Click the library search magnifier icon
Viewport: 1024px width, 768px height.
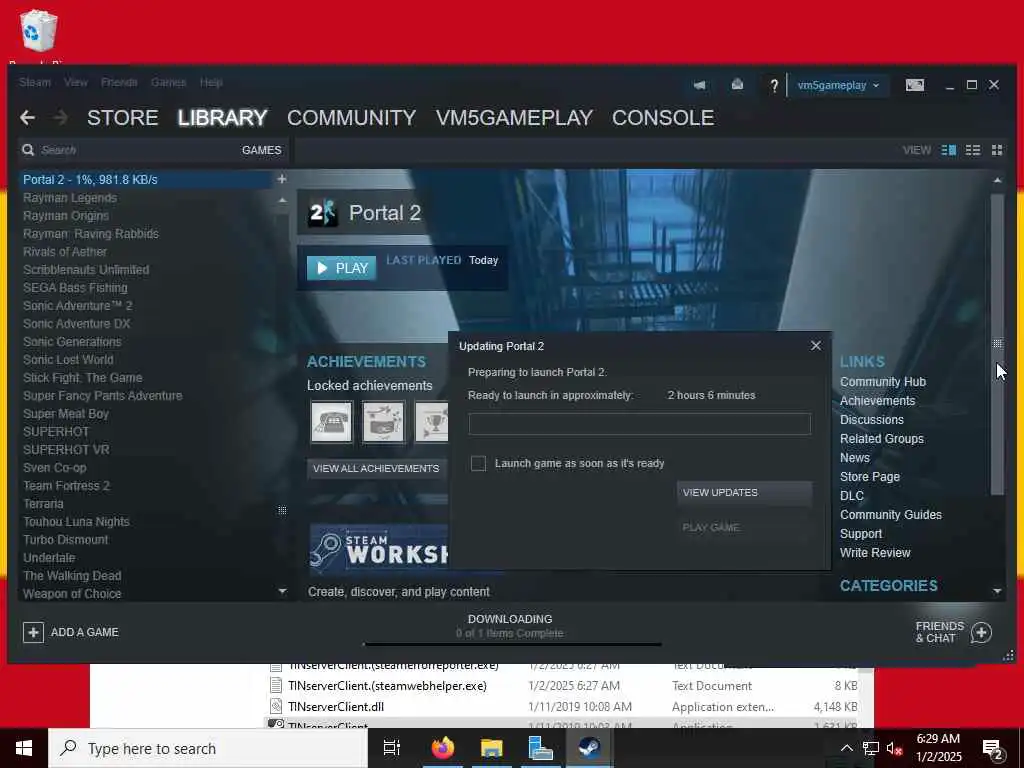(x=28, y=150)
